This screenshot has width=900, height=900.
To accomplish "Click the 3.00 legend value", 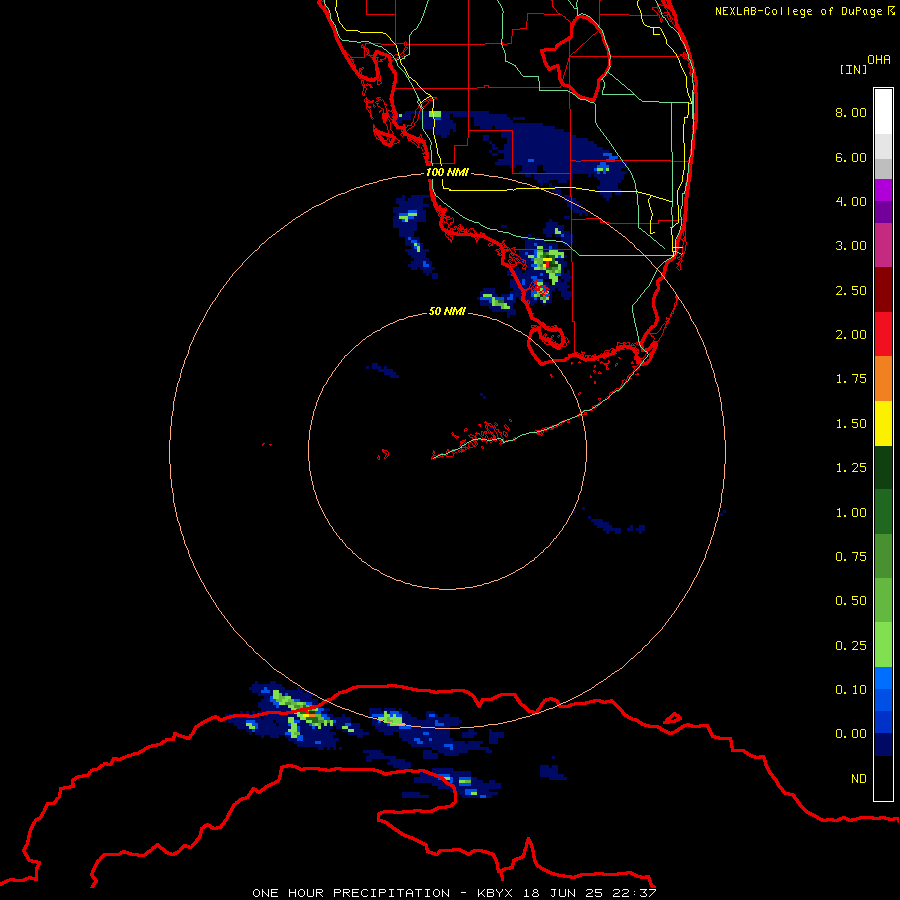I will coord(851,246).
